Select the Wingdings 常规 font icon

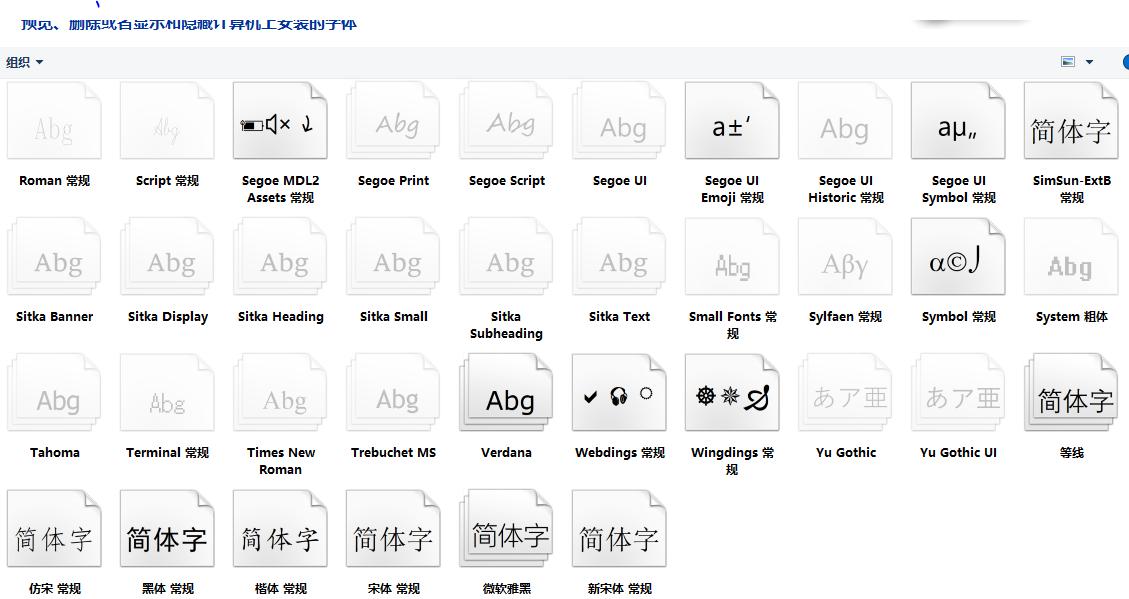[732, 393]
